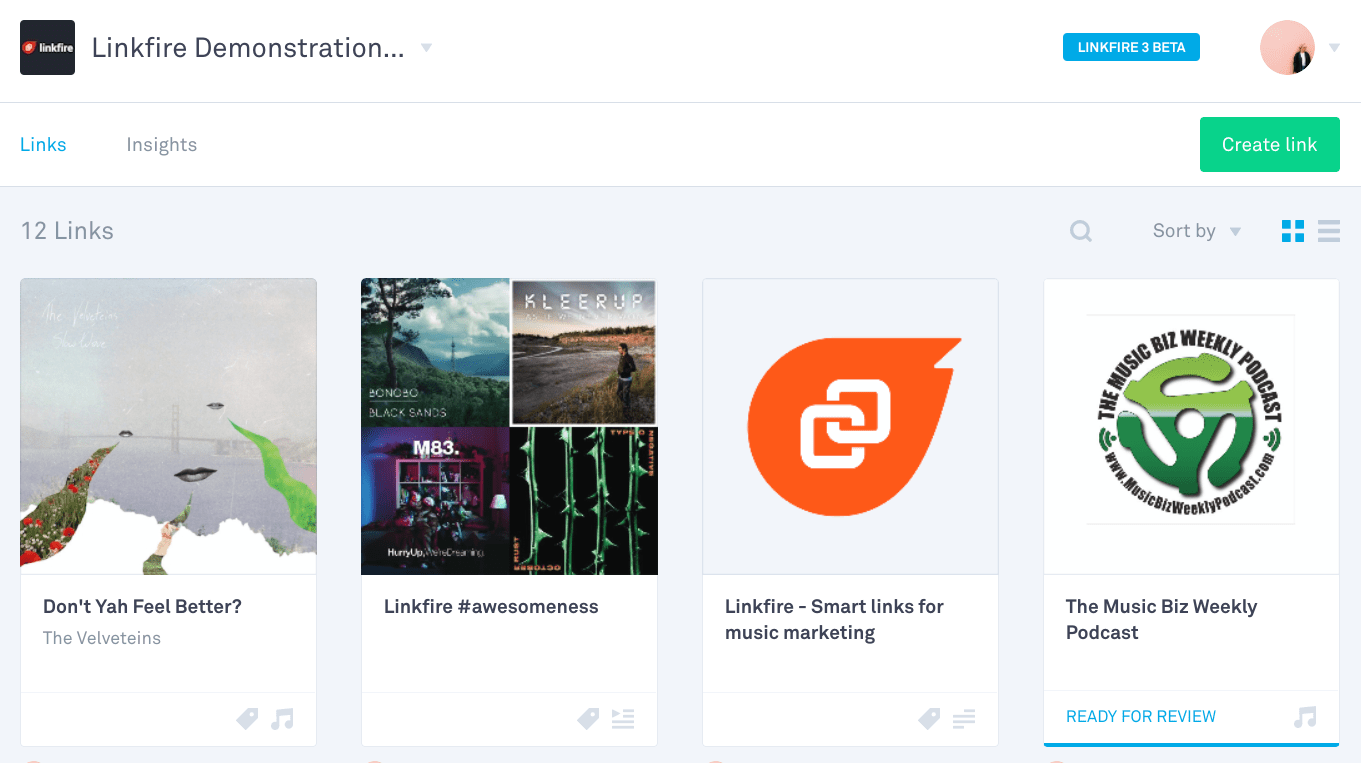Click the text lines icon on Smart links card
Viewport: 1361px width, 763px height.
click(964, 718)
